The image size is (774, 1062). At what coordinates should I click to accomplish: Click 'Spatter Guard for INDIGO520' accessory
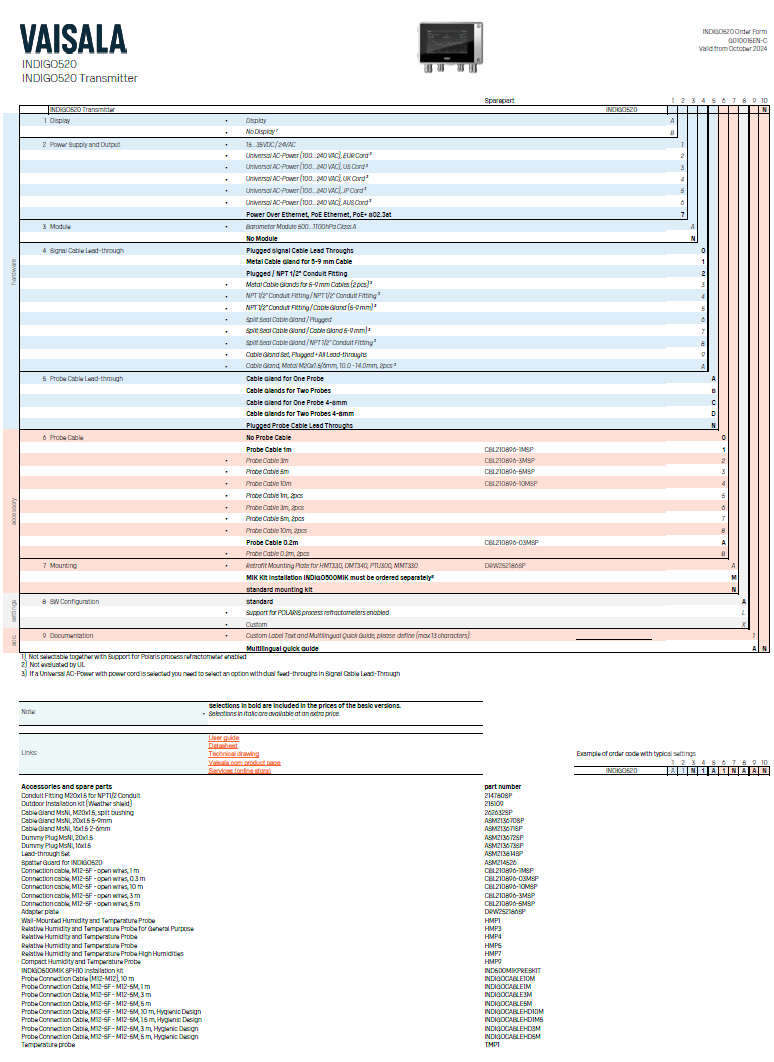coord(62,863)
